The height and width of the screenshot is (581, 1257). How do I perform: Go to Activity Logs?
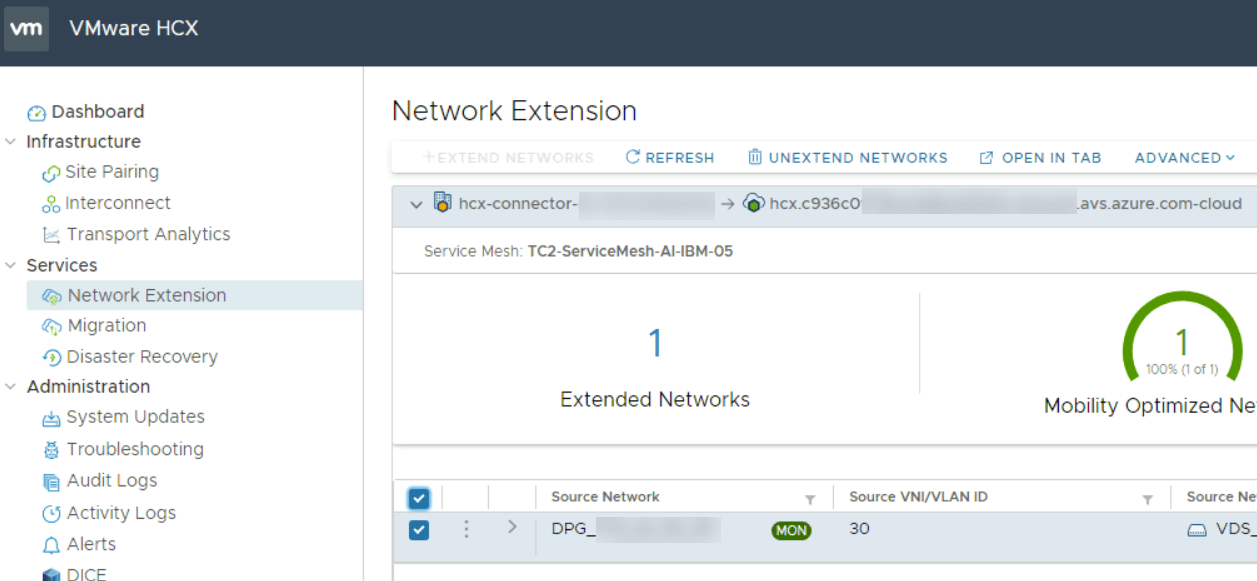click(x=120, y=513)
